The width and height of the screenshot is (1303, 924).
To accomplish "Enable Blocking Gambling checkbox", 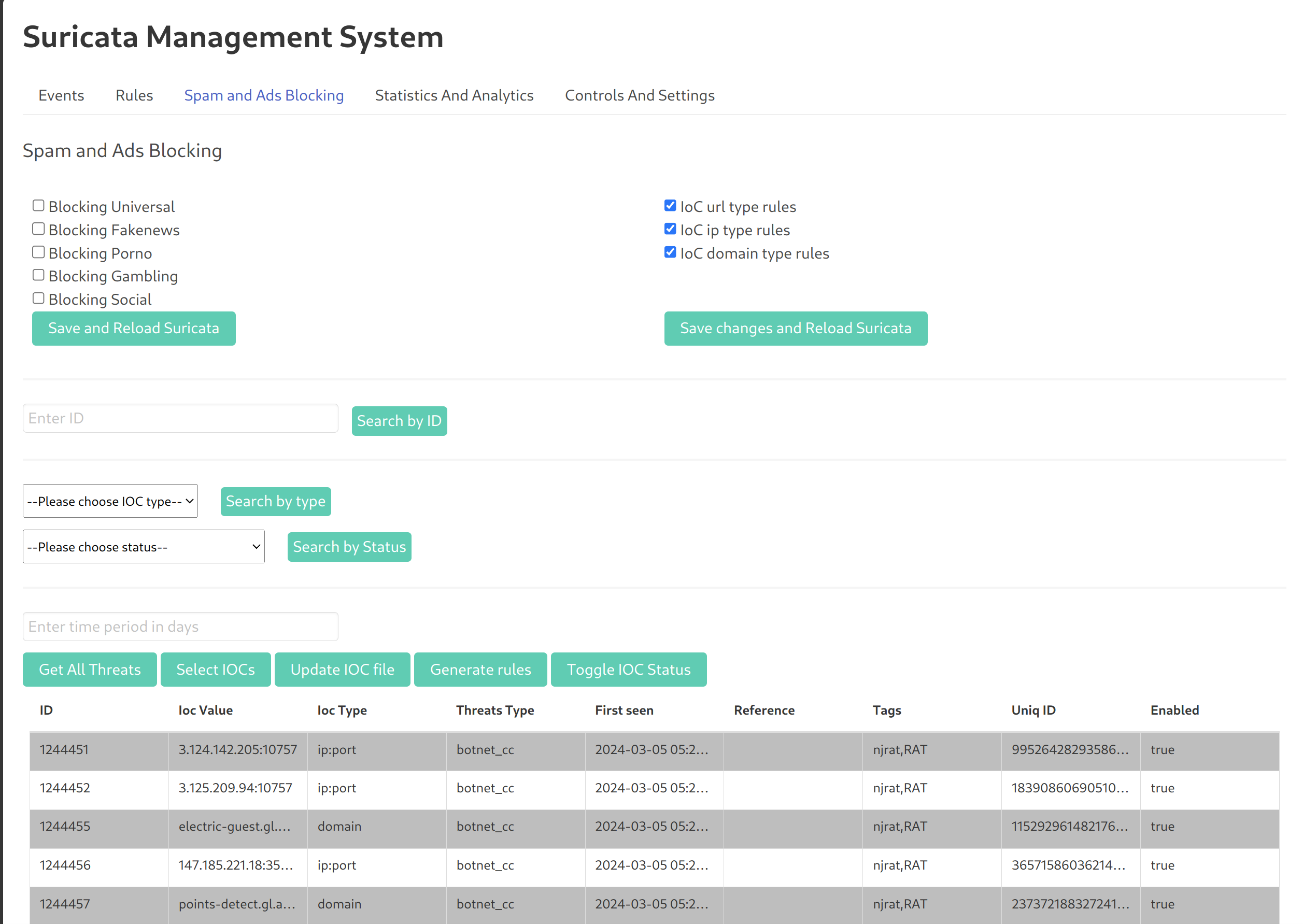I will pyautogui.click(x=38, y=275).
